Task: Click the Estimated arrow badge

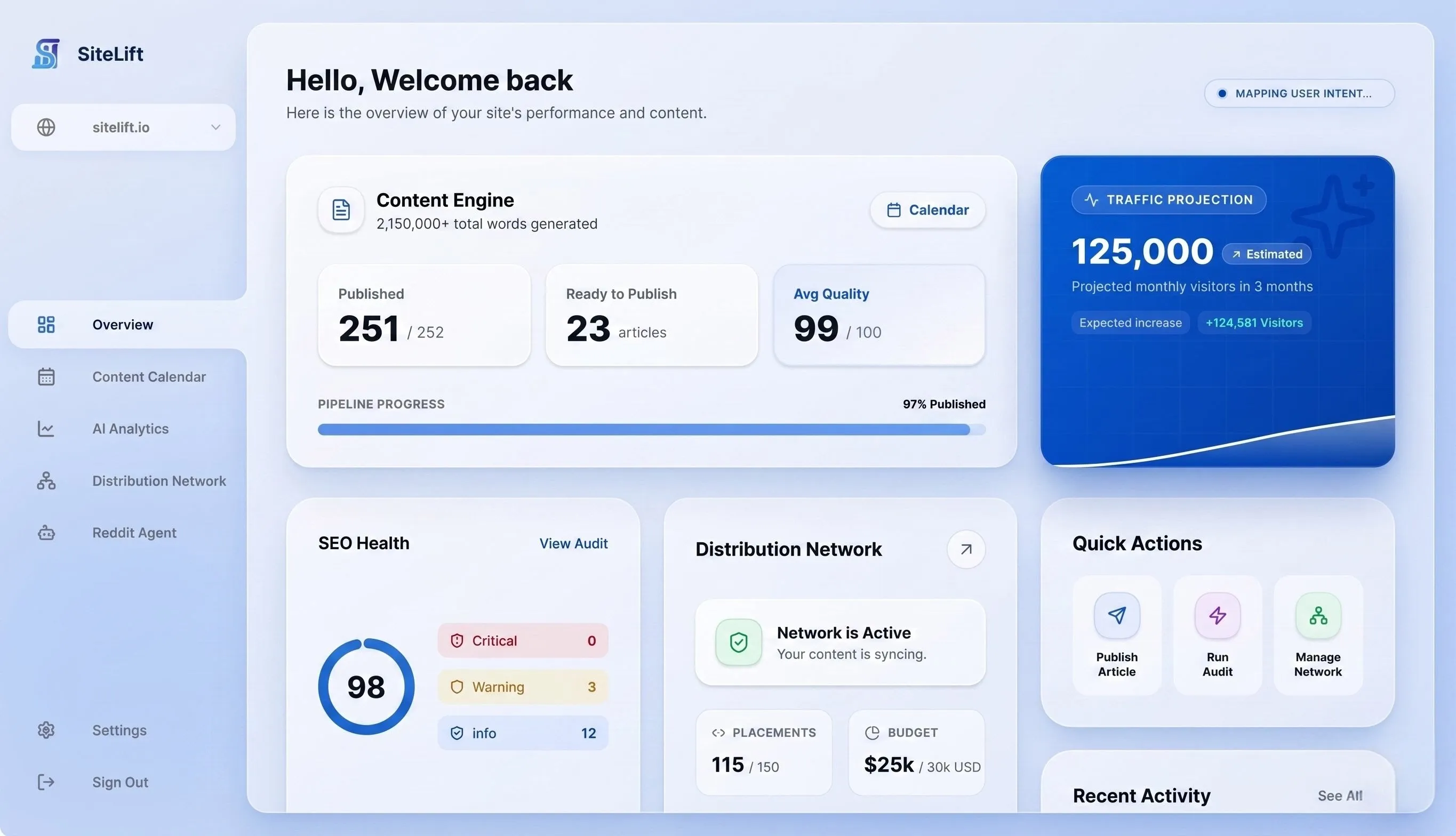Action: [1267, 254]
